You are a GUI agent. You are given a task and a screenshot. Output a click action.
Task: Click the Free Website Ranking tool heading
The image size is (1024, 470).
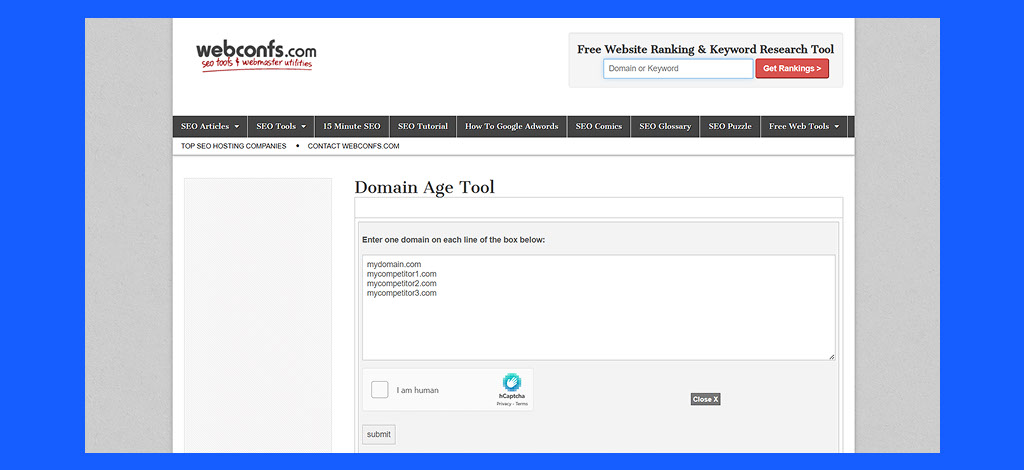[705, 50]
